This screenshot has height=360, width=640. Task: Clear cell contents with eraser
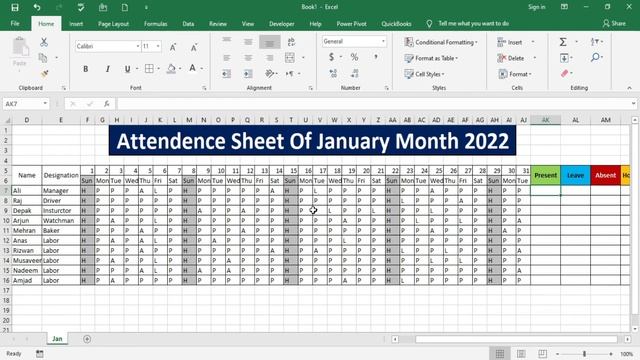click(x=564, y=73)
